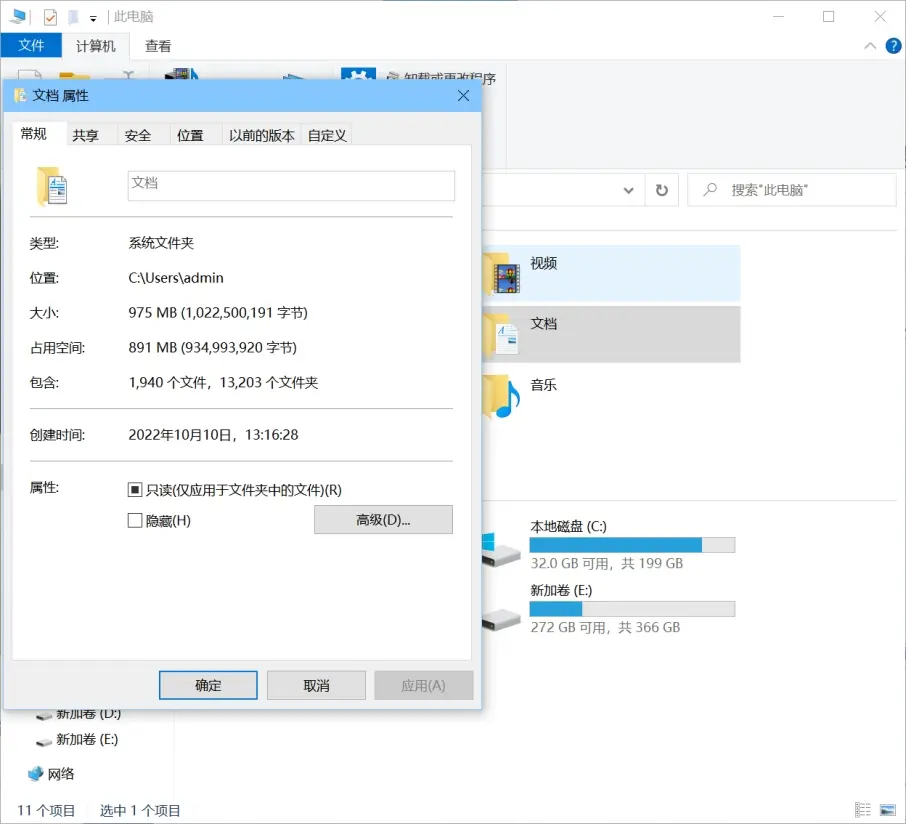Collapse the ribbon with the chevron arrow
This screenshot has height=824, width=906.
point(870,46)
